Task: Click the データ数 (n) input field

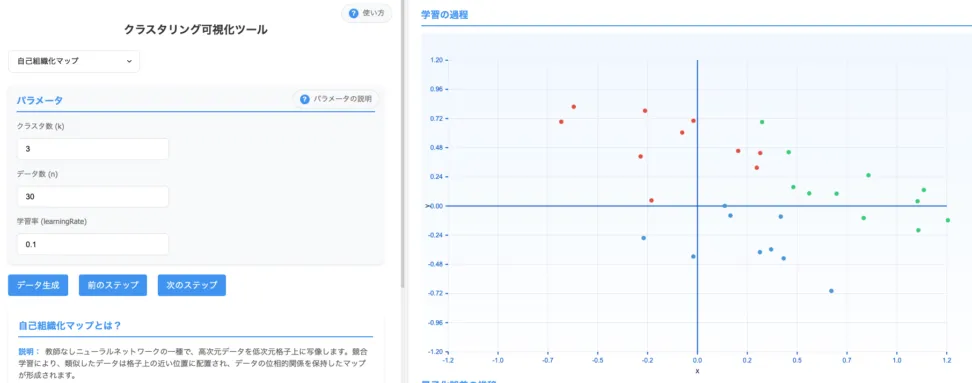Action: click(x=93, y=196)
